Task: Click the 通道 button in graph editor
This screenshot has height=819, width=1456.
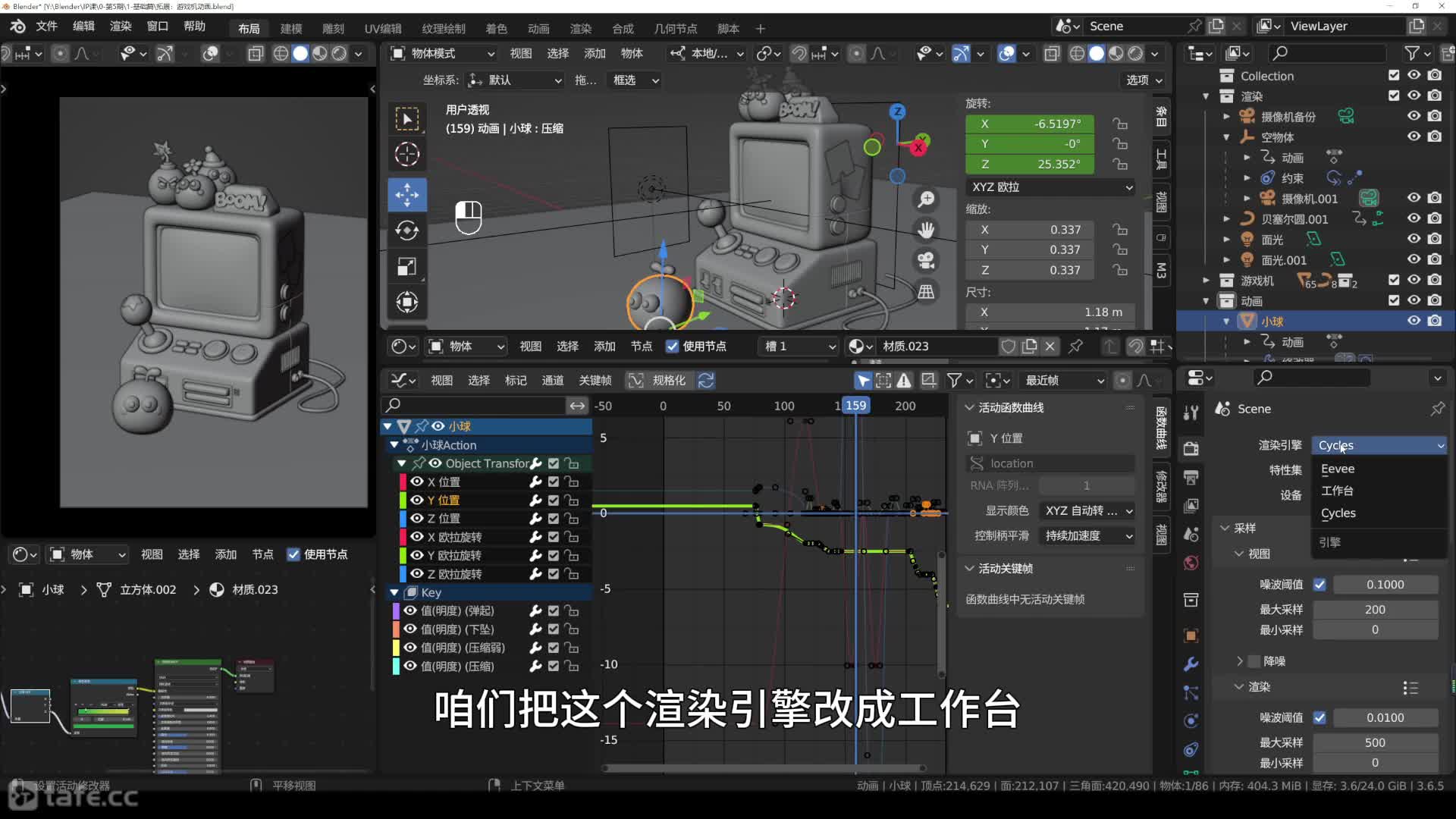Action: click(553, 380)
